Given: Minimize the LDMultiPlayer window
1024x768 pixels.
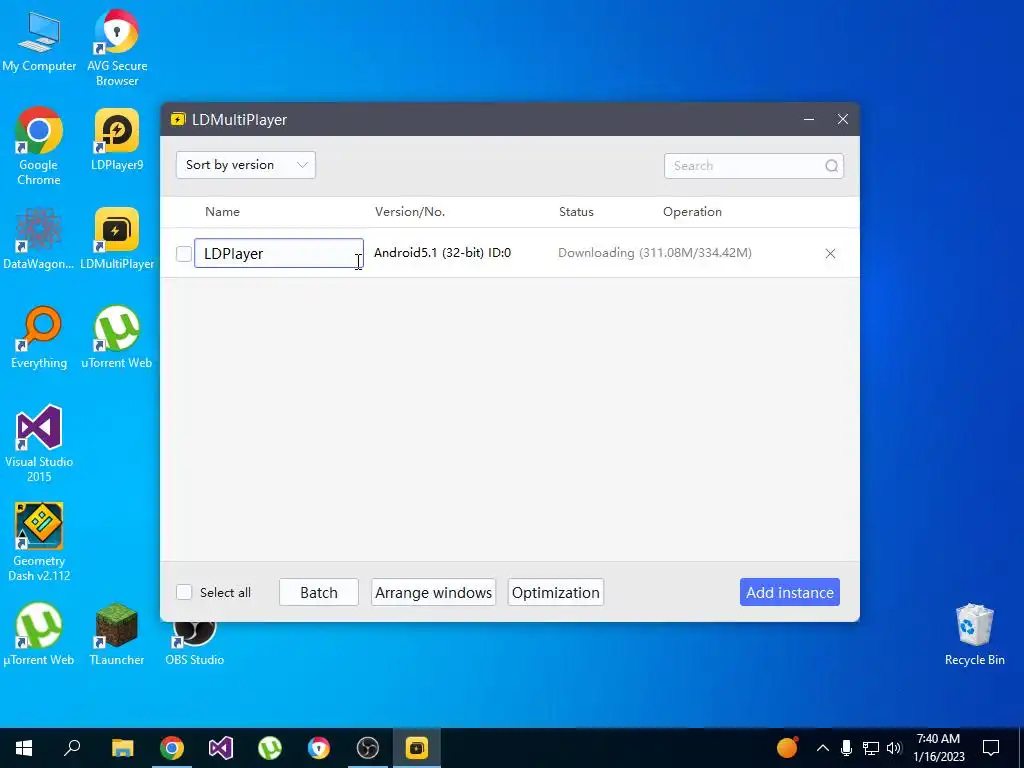Looking at the screenshot, I should (808, 120).
